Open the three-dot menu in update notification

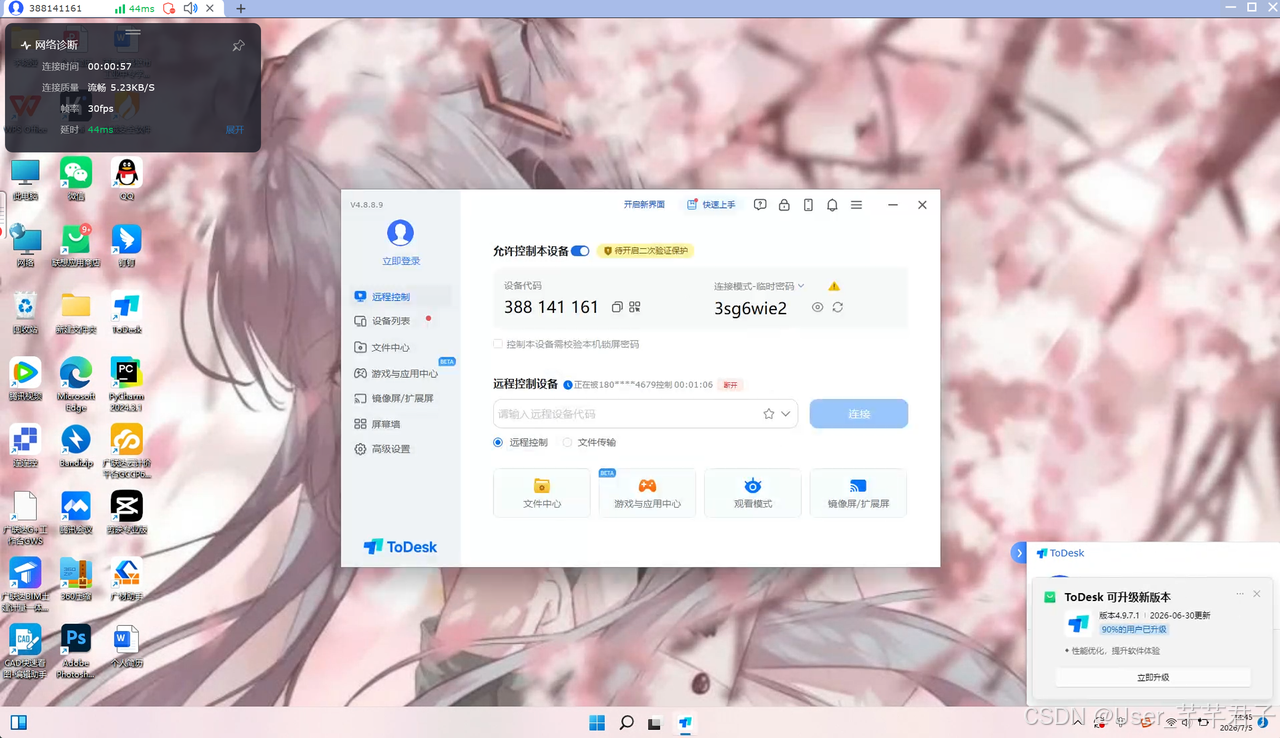pos(1240,594)
